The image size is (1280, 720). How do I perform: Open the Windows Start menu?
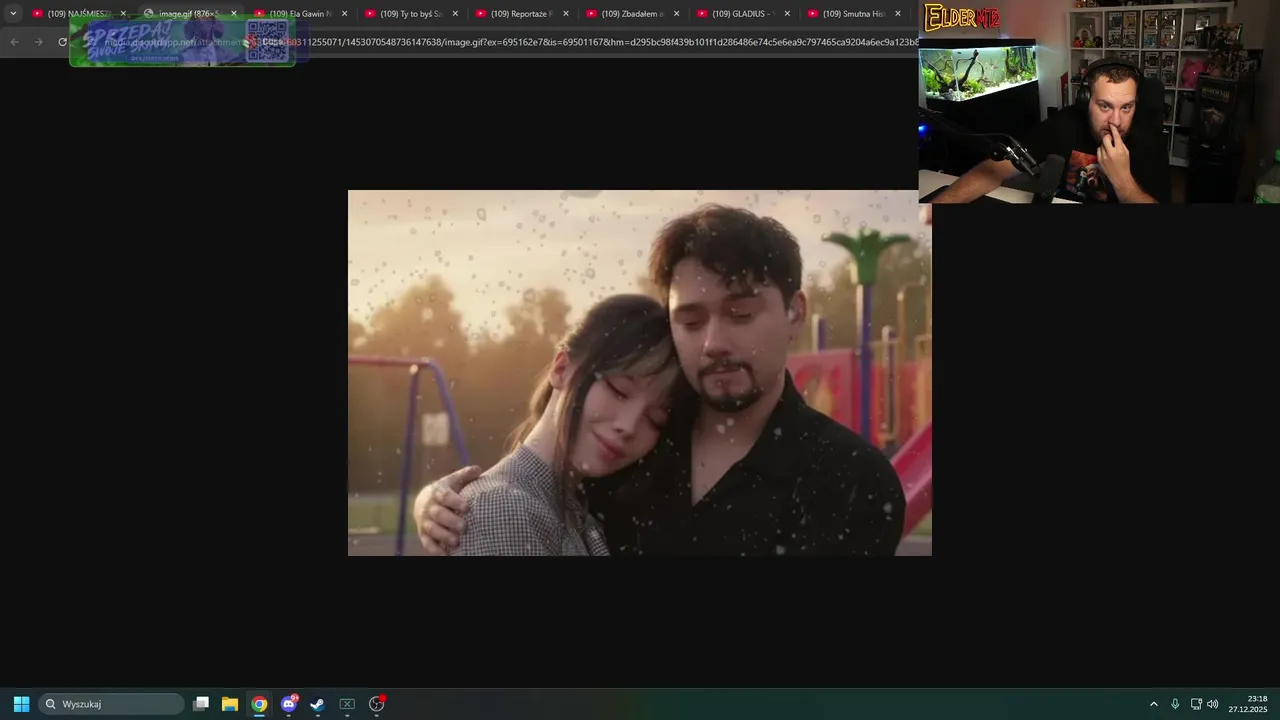tap(21, 704)
